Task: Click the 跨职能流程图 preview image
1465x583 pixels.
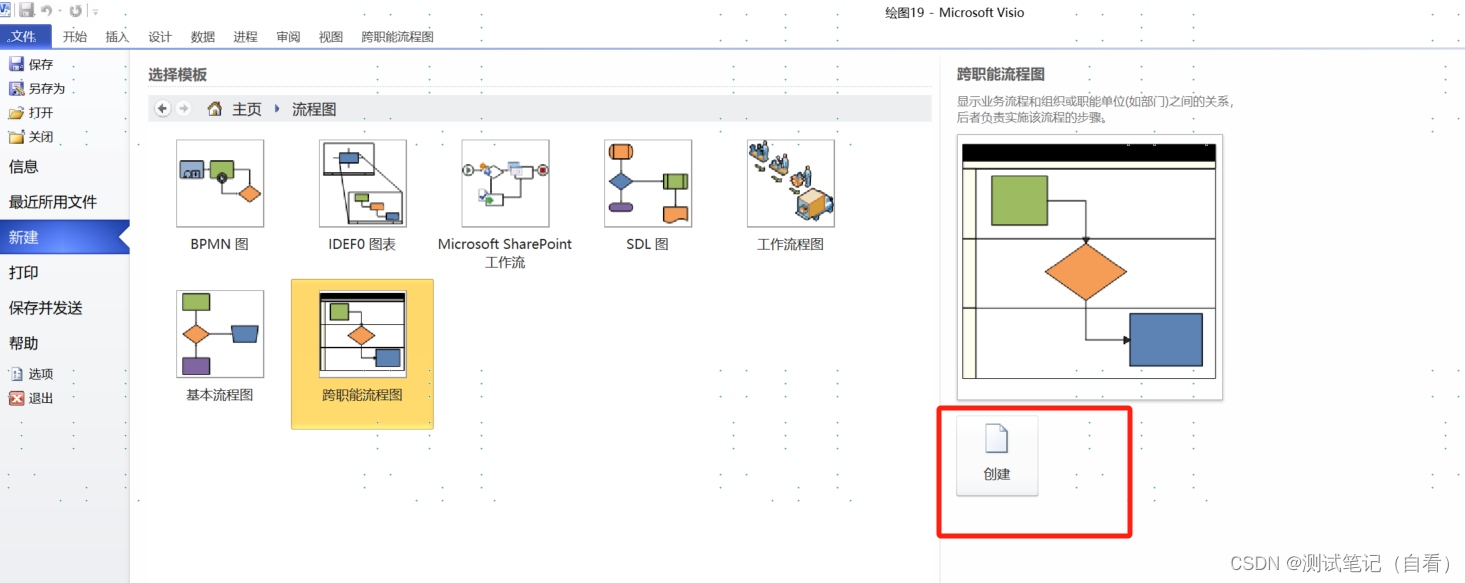Action: pyautogui.click(x=1089, y=266)
